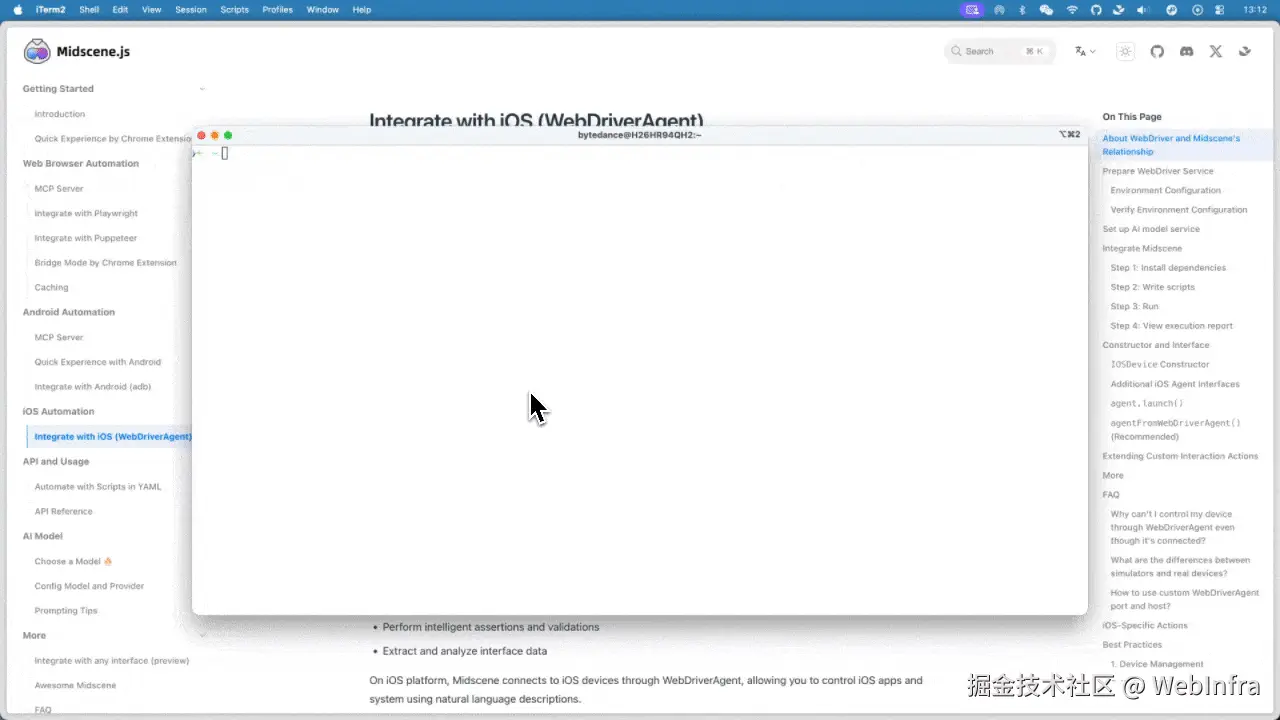
Task: Toggle light/dark theme with the sun icon
Action: (x=1125, y=51)
